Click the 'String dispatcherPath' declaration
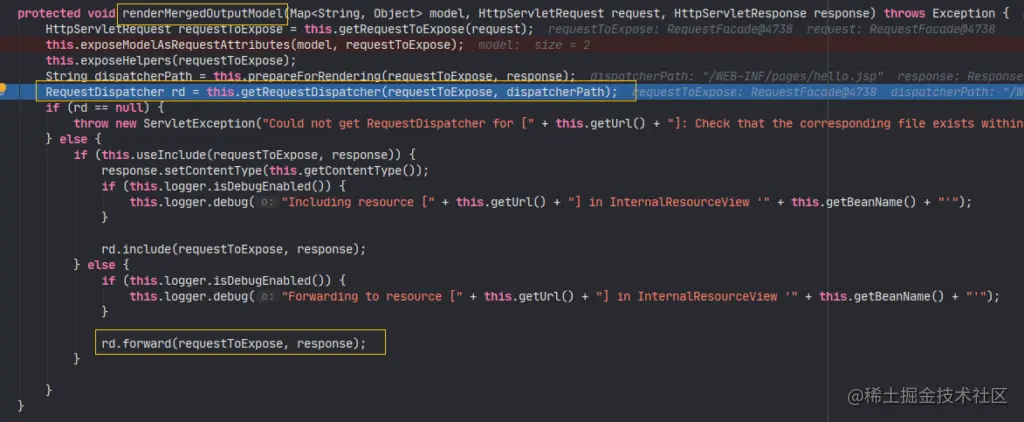1024x422 pixels. point(118,76)
